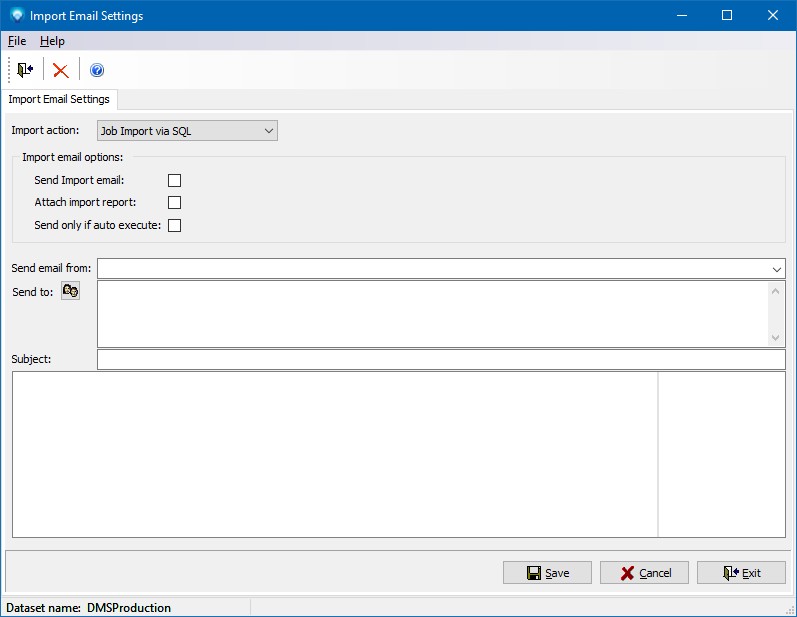Screen dimensions: 797x617
Task: Select the Import Email Settings tab
Action: click(59, 99)
